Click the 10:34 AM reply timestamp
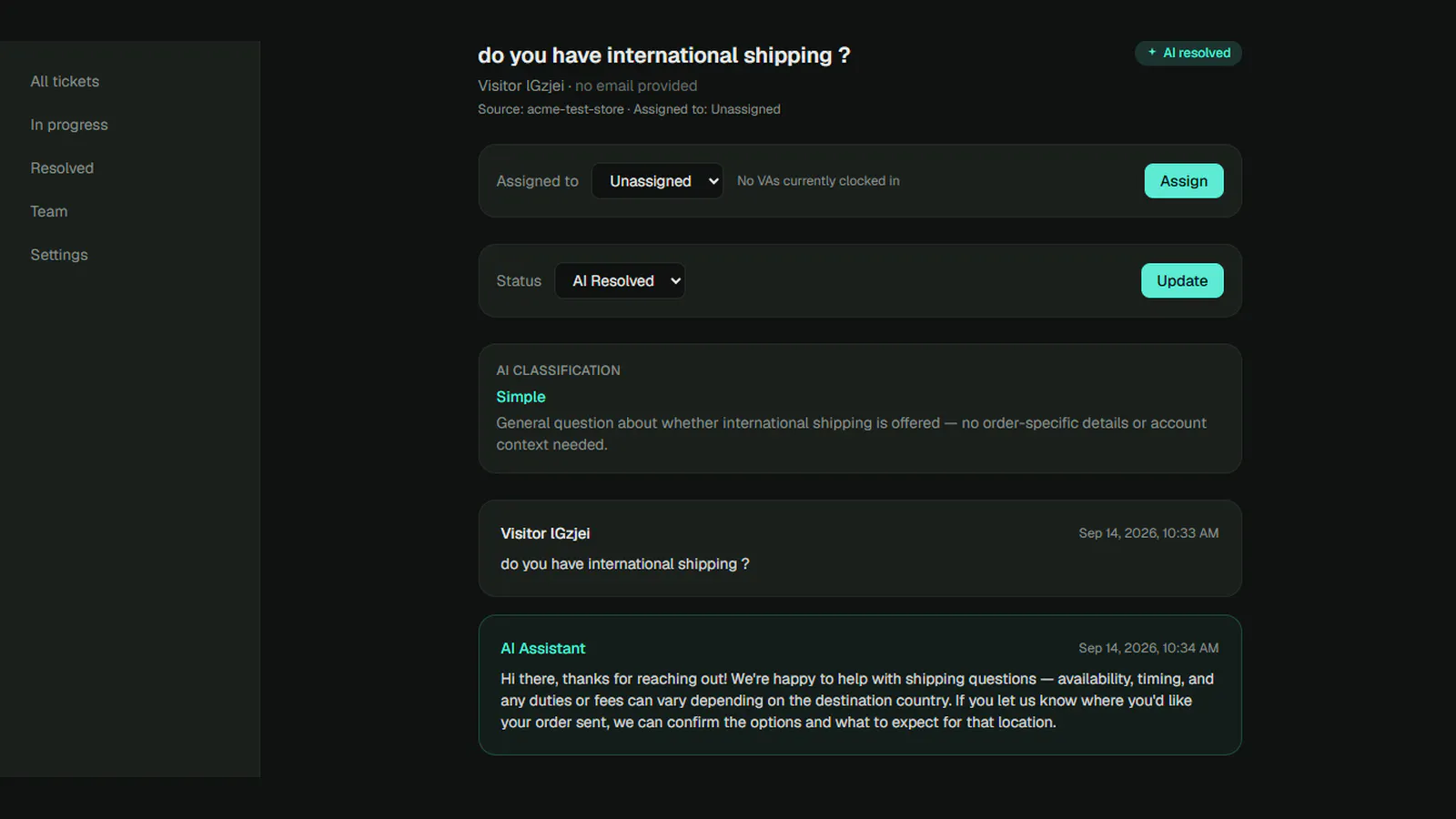The image size is (1456, 819). click(x=1148, y=648)
